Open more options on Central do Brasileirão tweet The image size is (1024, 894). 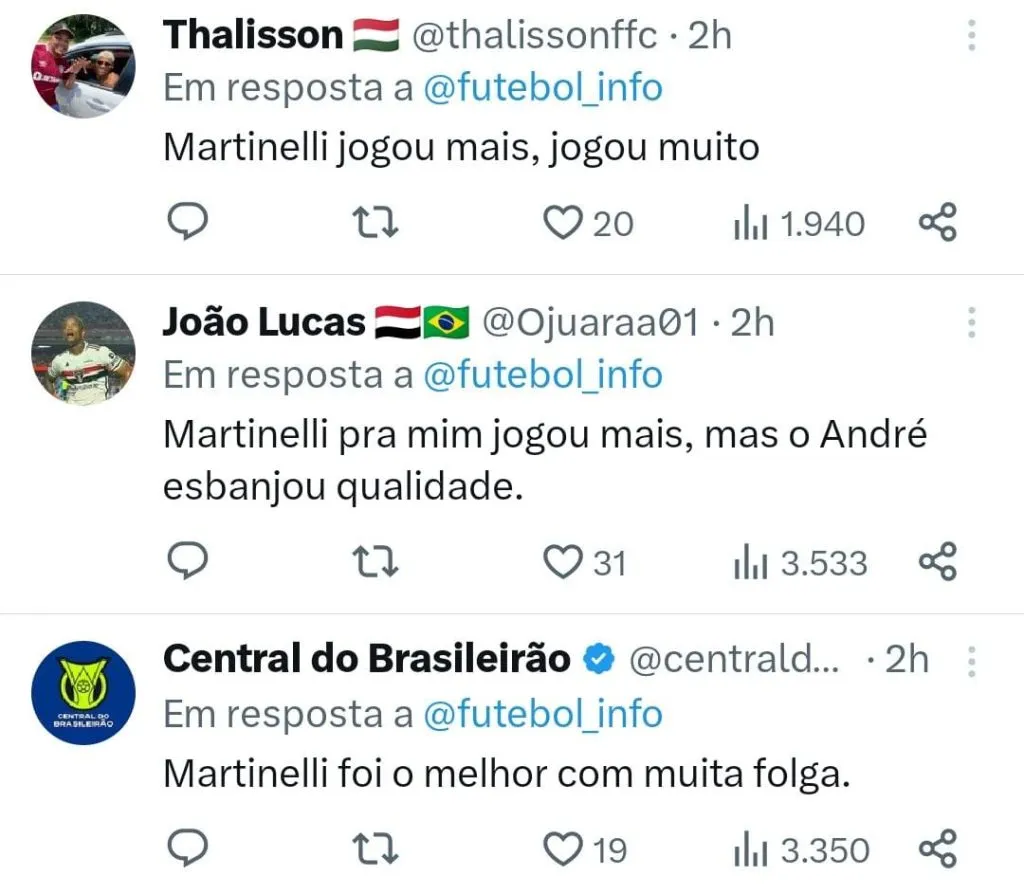click(971, 661)
